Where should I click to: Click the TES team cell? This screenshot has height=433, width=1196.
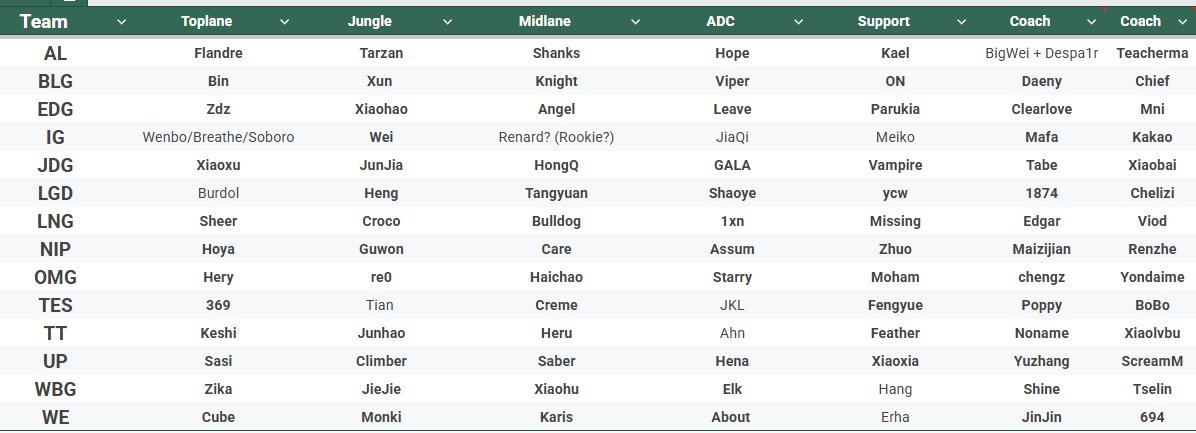56,305
